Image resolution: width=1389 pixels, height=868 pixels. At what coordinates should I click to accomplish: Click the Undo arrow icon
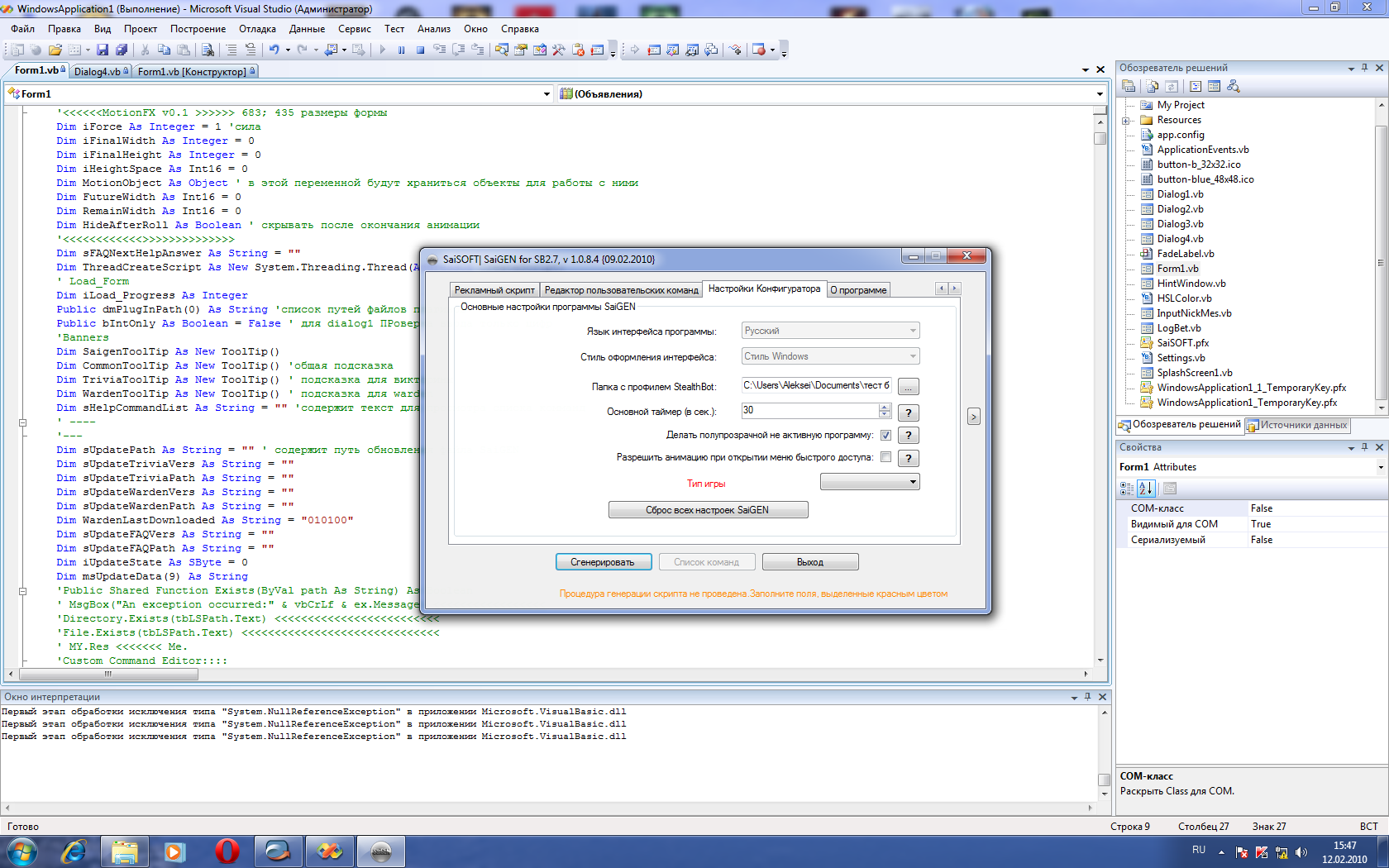pyautogui.click(x=274, y=50)
